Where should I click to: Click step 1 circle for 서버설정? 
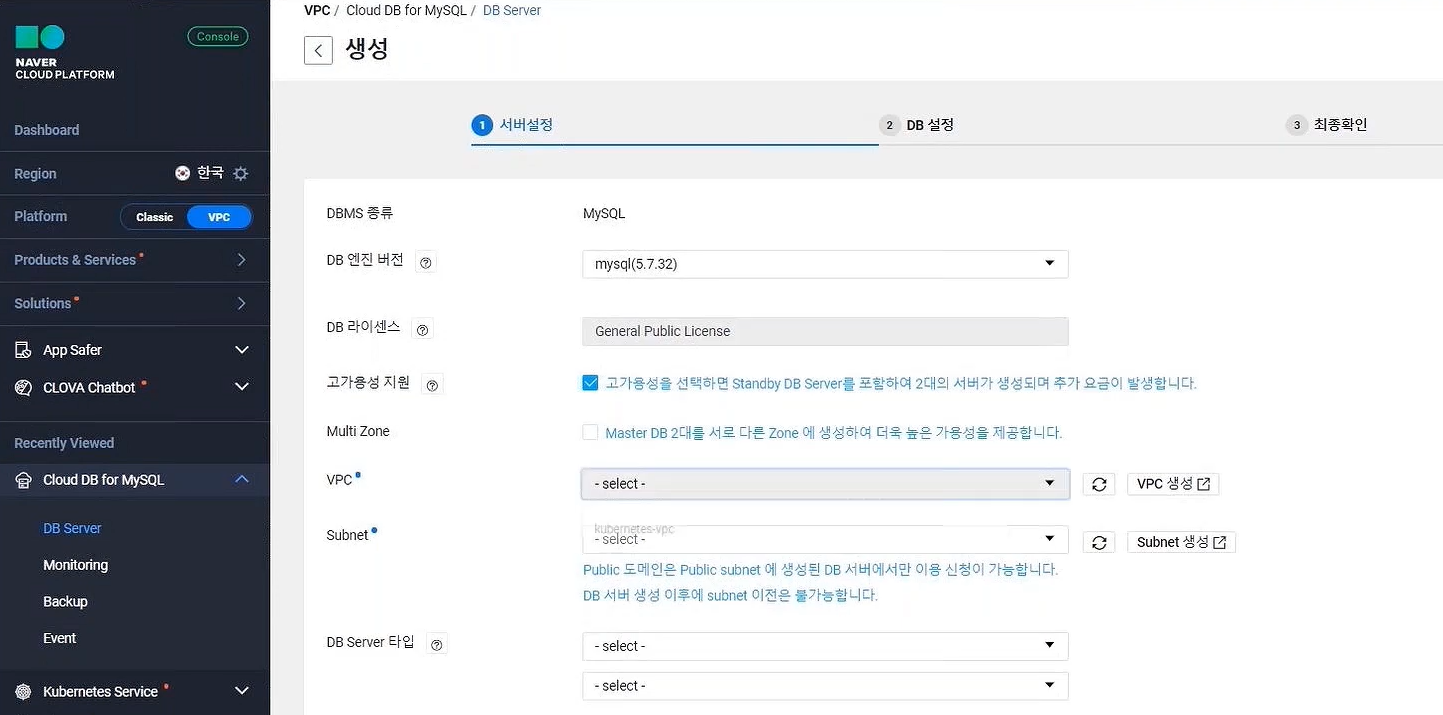click(482, 125)
